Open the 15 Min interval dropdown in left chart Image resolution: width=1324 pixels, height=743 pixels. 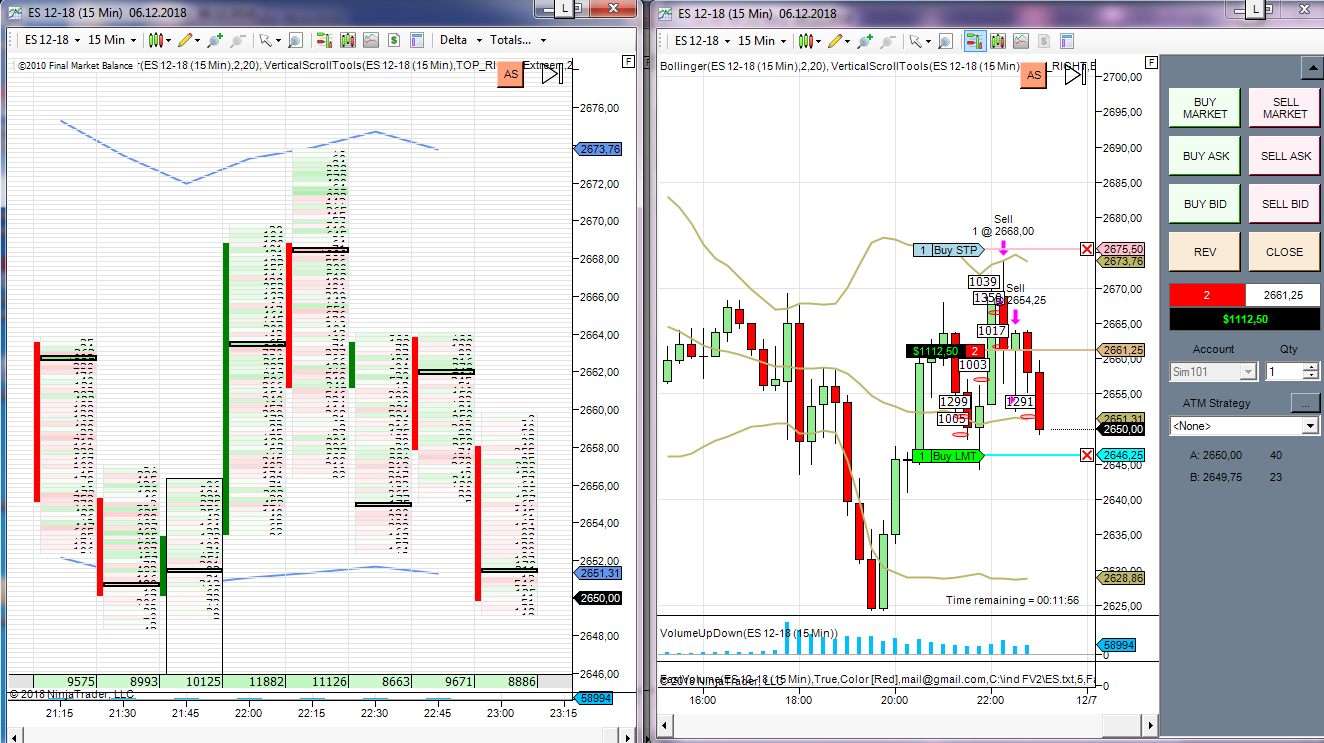[112, 40]
